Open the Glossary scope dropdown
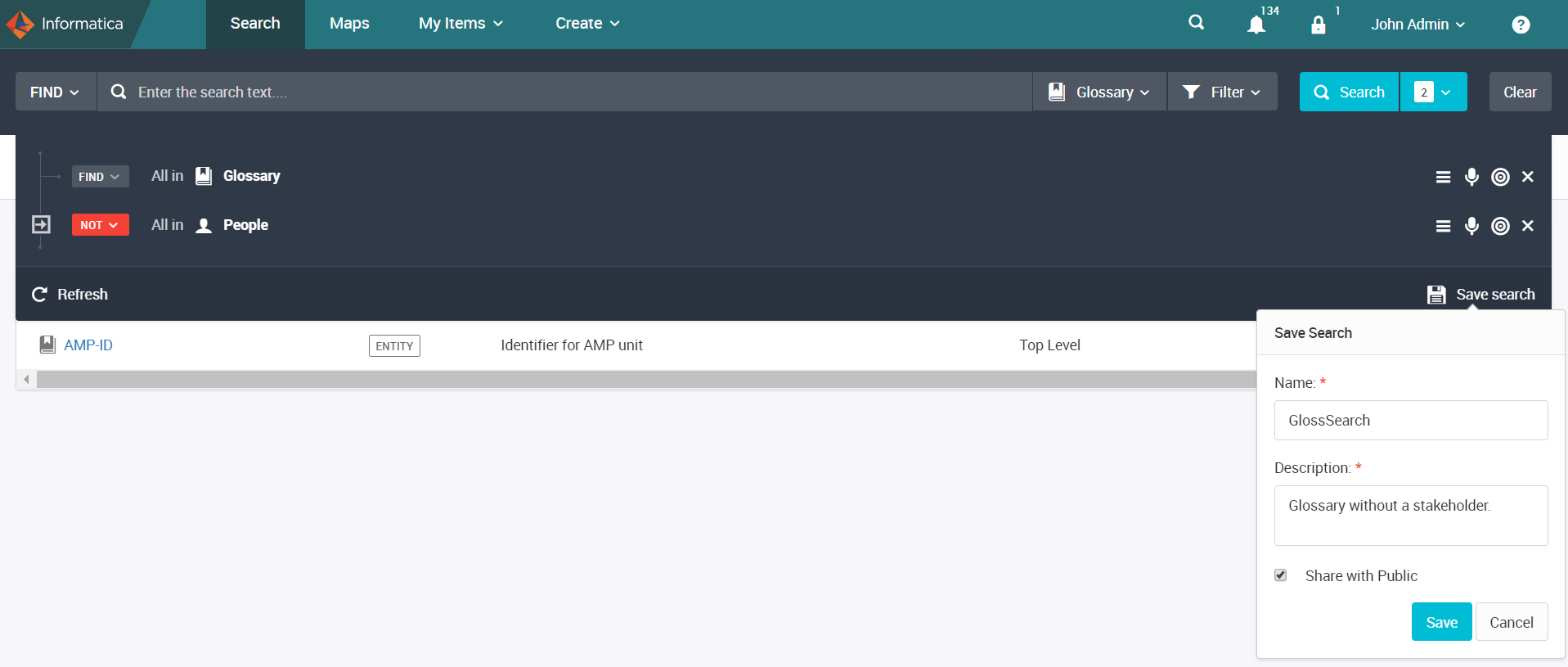The image size is (1568, 667). click(1099, 92)
